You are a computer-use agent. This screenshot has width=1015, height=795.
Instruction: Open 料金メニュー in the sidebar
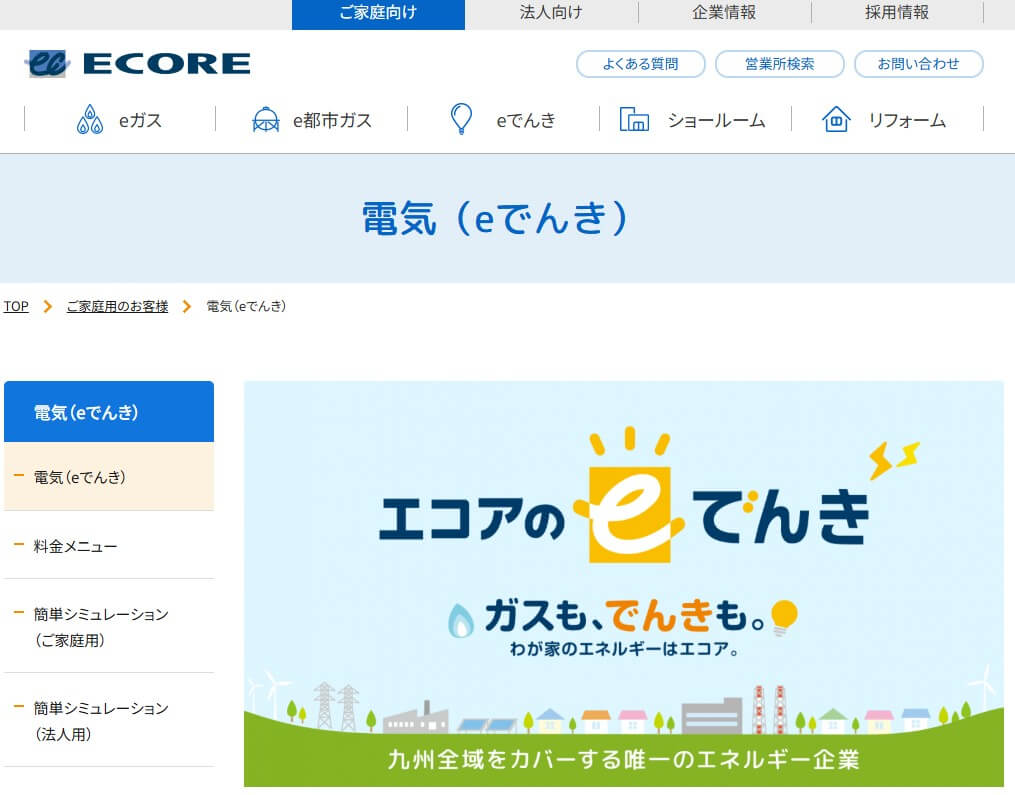pos(82,546)
